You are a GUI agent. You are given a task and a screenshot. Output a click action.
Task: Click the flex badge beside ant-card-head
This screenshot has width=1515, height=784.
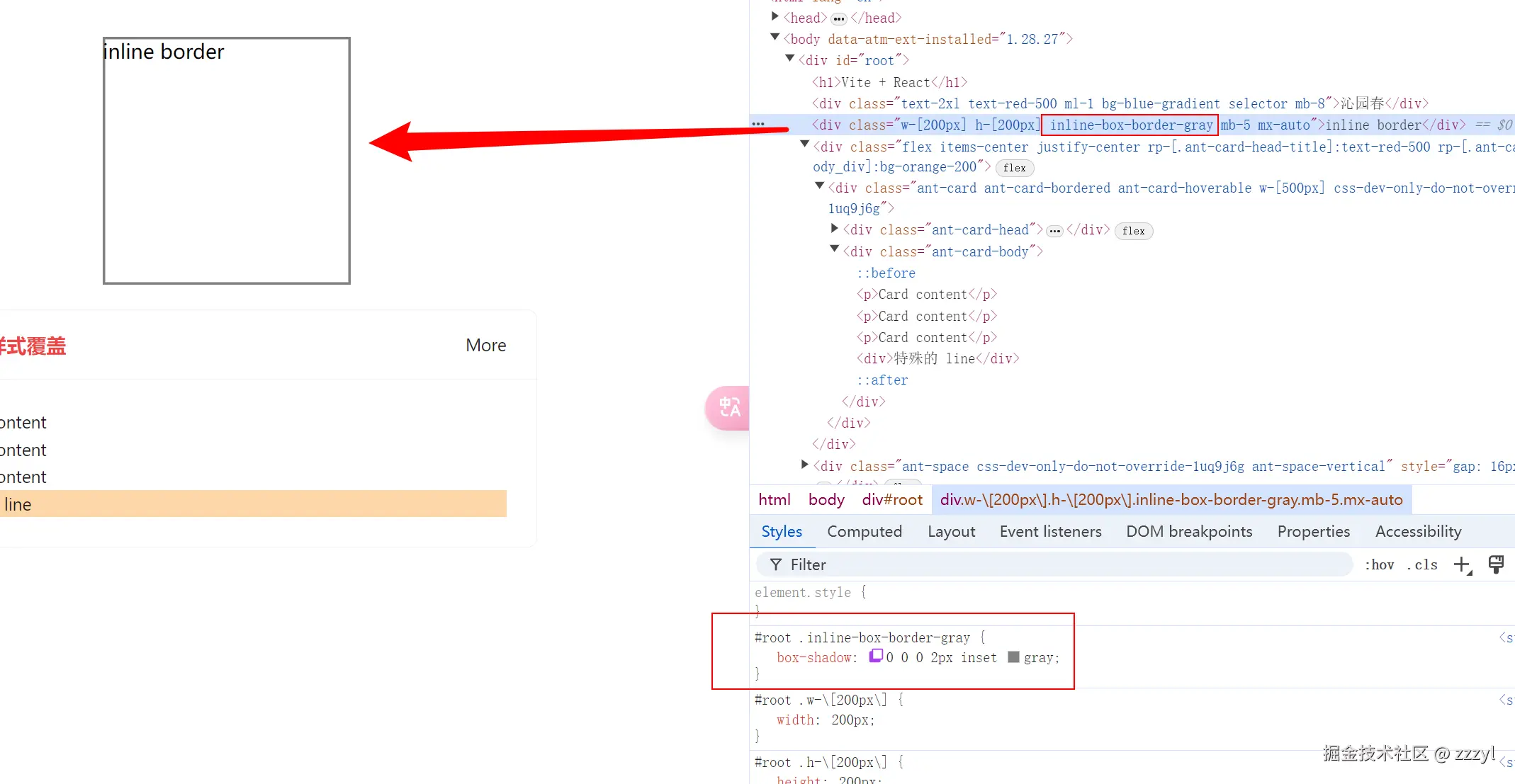1133,231
